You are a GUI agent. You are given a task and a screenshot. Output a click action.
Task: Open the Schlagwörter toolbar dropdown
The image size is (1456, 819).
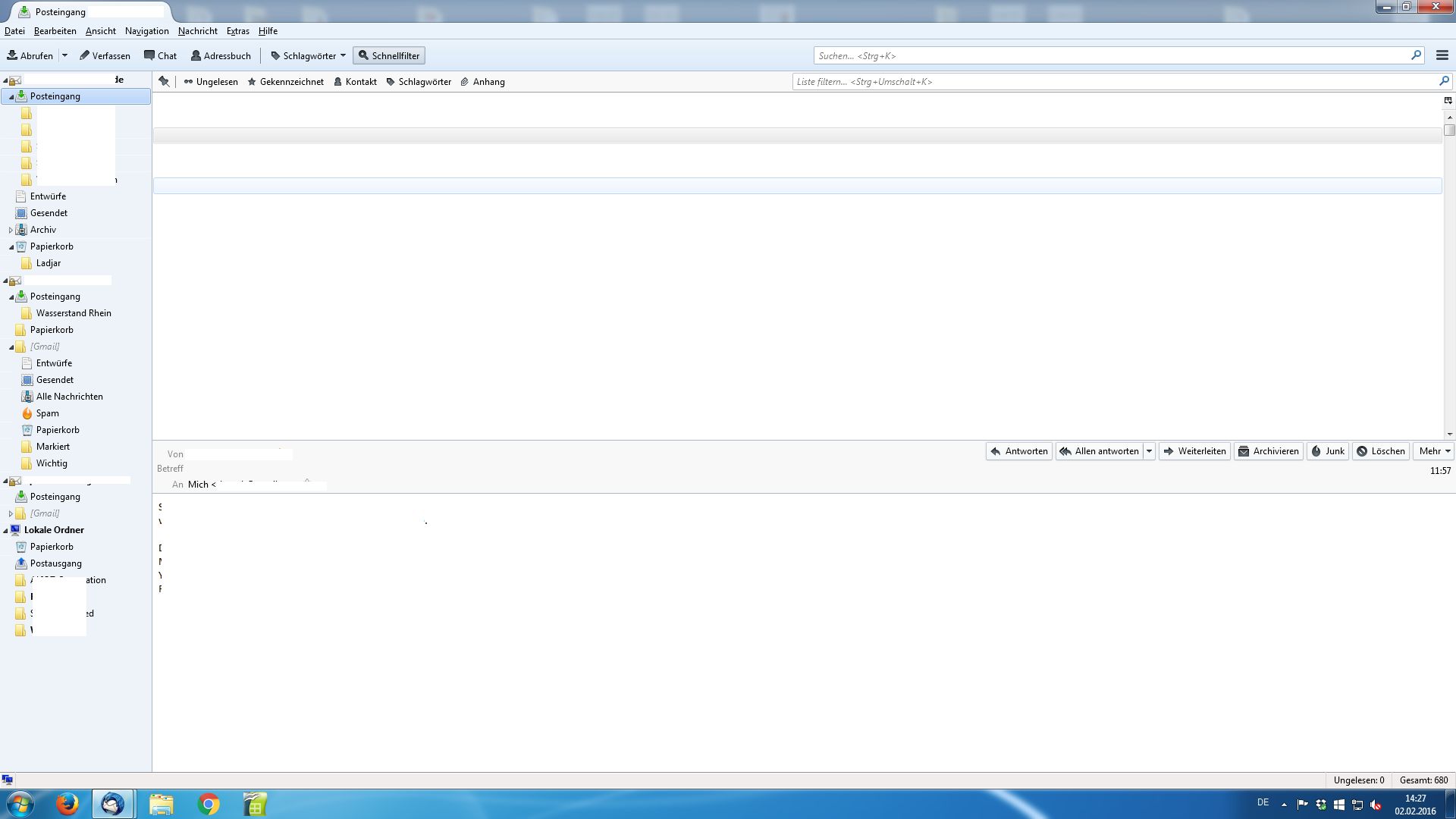[309, 55]
